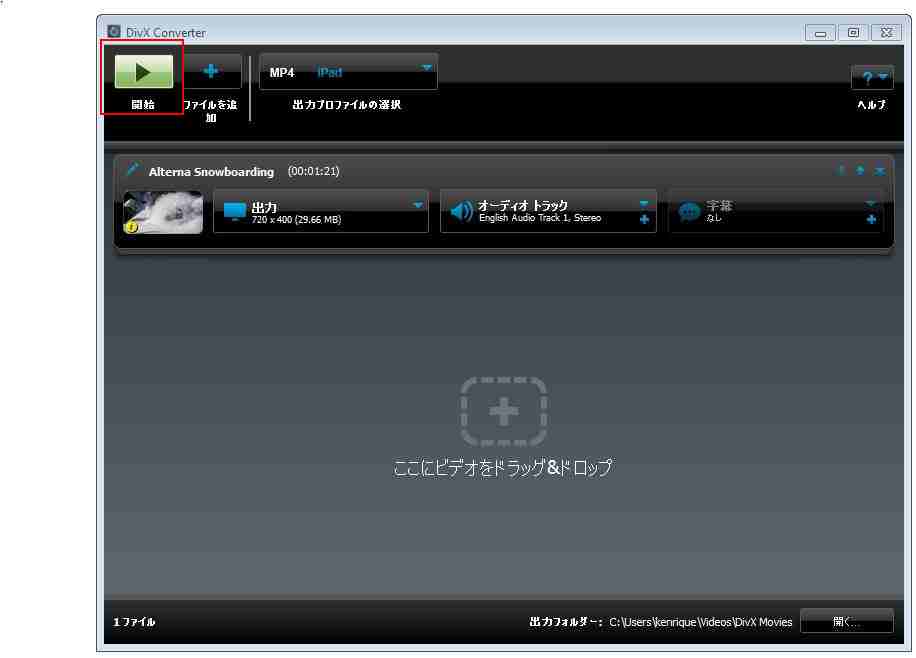Click the dashed drag-and-drop plus area
The image size is (916, 658).
click(504, 411)
